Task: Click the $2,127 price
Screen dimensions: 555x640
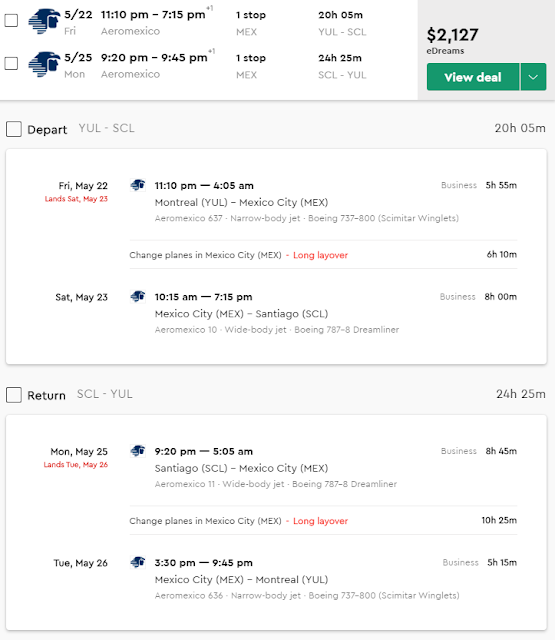Action: pos(452,35)
